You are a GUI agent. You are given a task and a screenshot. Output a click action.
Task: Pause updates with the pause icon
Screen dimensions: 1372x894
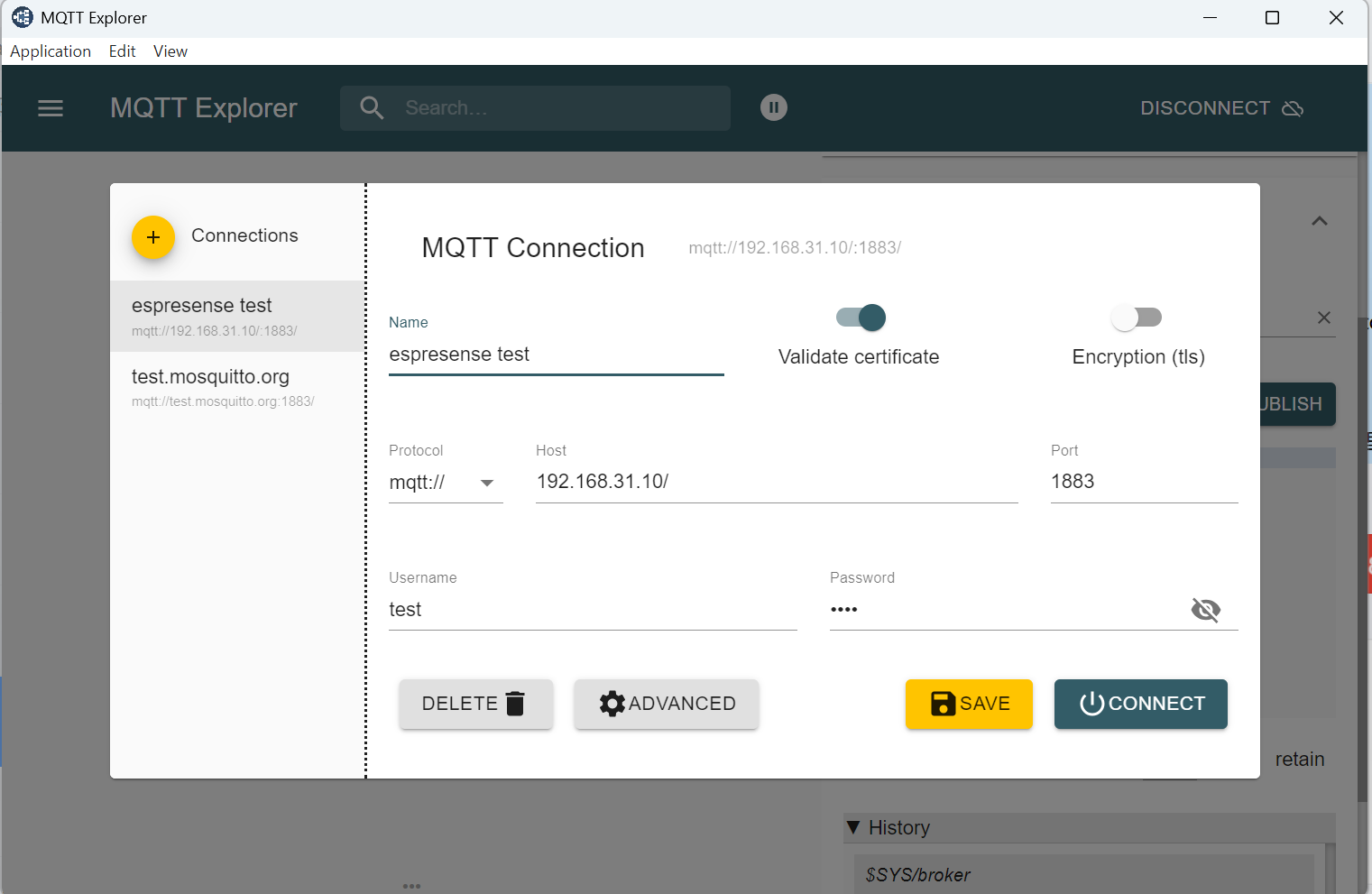click(x=773, y=108)
